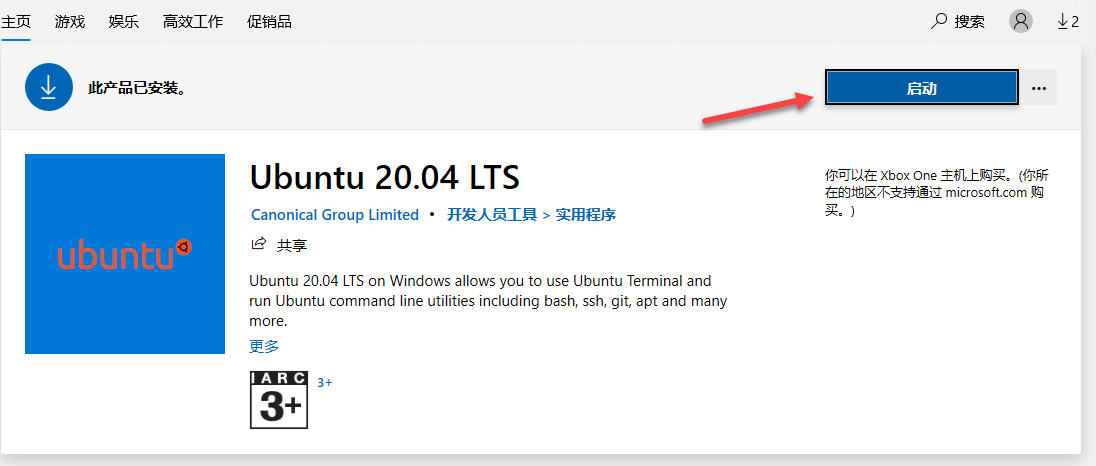Viewport: 1096px width, 466px height.
Task: Click the 搜索 search button
Action: click(x=958, y=22)
